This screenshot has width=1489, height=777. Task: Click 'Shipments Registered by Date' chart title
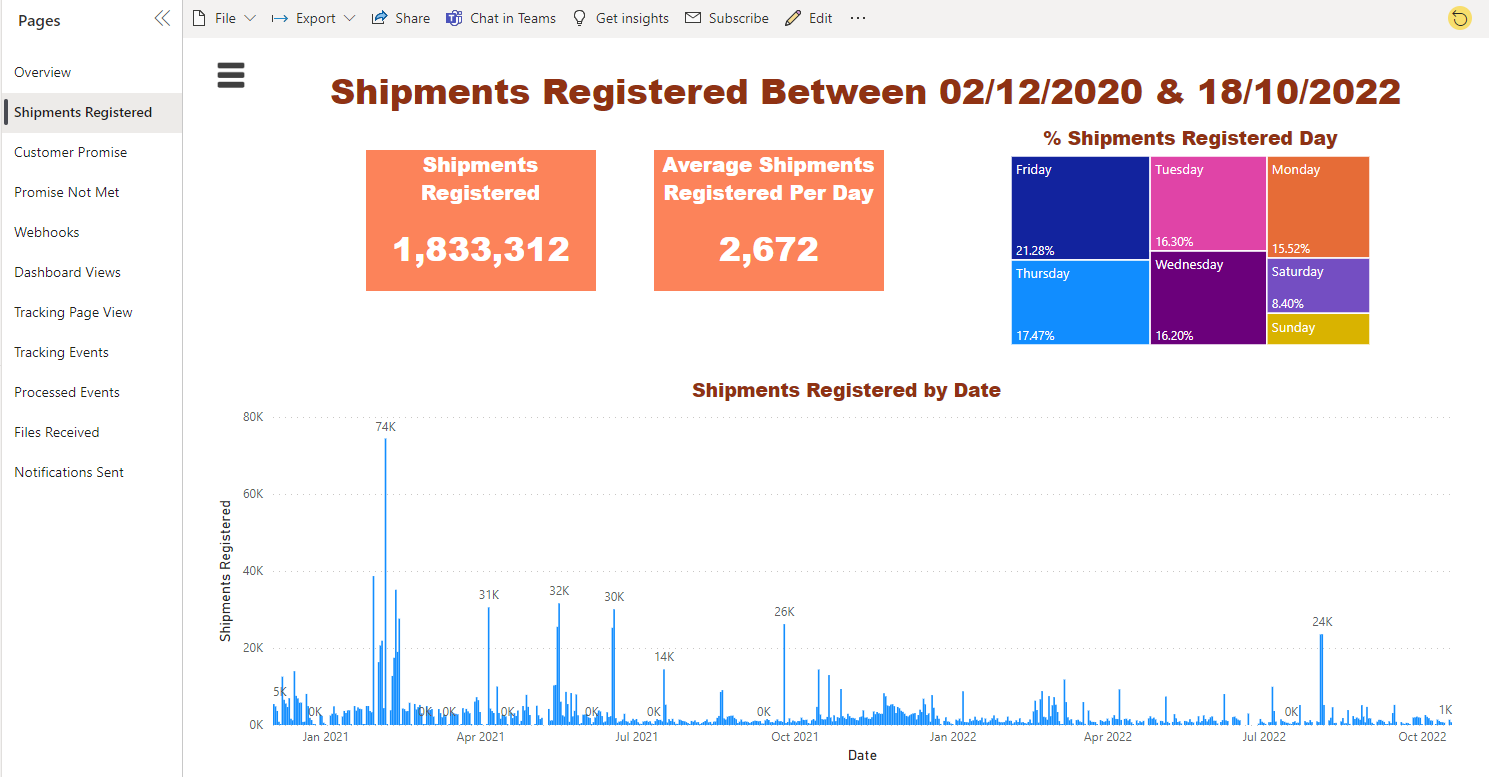click(846, 390)
